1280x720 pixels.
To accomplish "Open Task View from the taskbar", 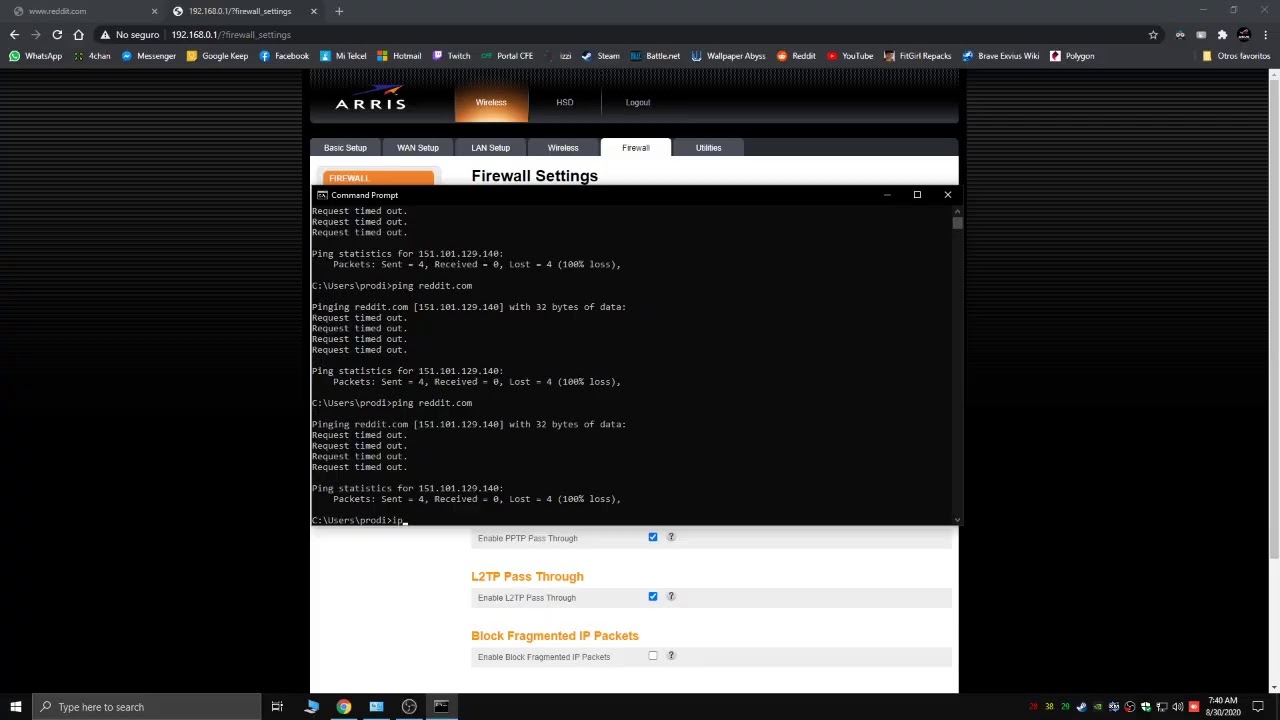I will coord(277,707).
